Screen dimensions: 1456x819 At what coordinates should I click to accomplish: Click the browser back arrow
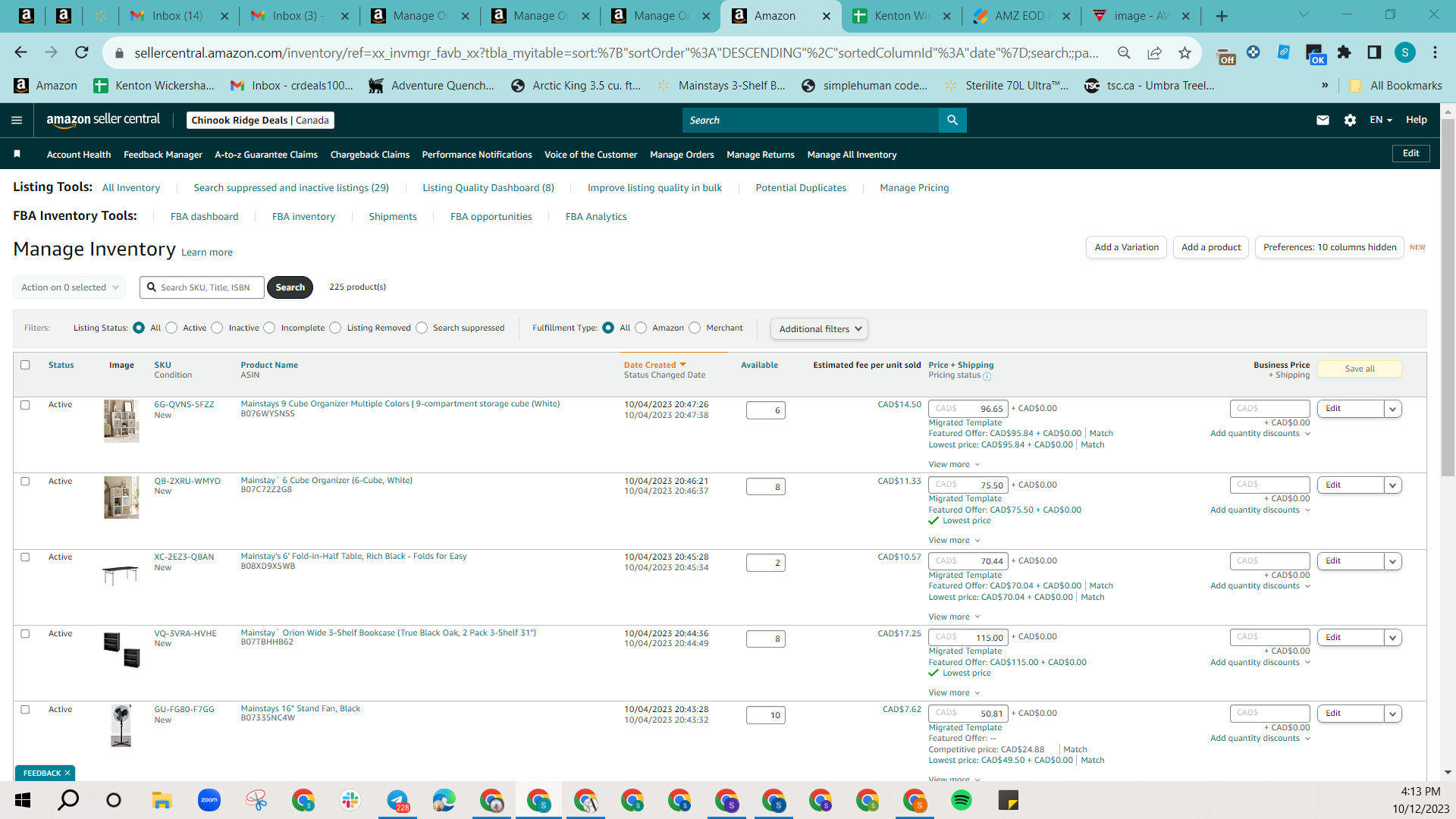click(20, 52)
